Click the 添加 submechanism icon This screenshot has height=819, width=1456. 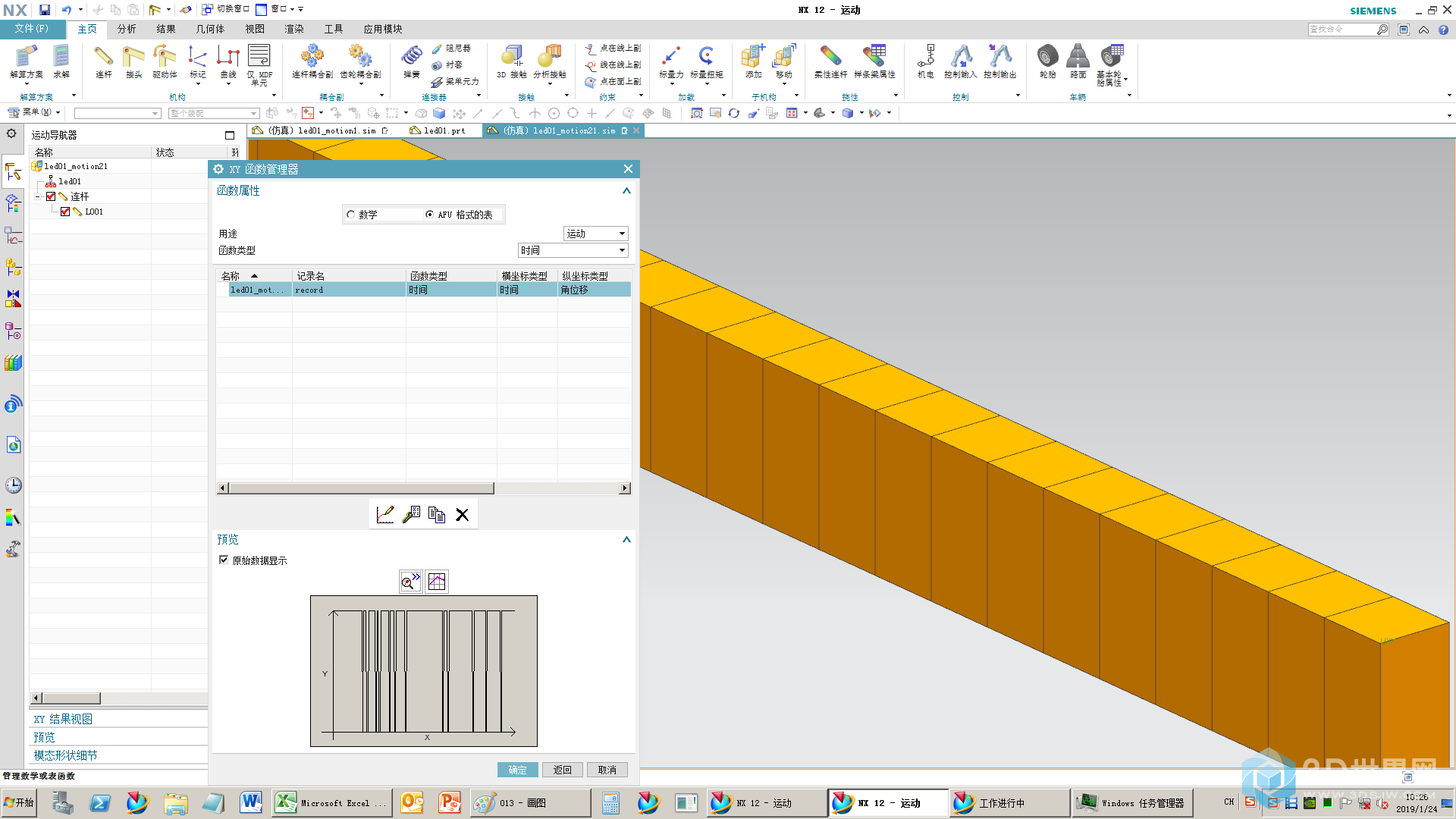tap(753, 61)
